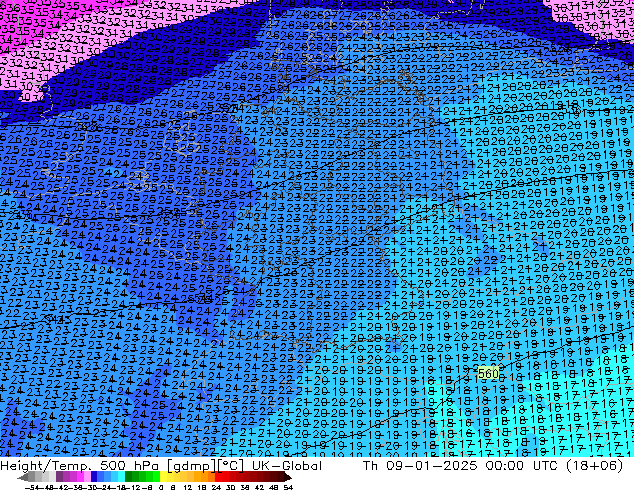Click the left gray arrow end of color scale
This screenshot has width=634, height=490.
coord(23,477)
